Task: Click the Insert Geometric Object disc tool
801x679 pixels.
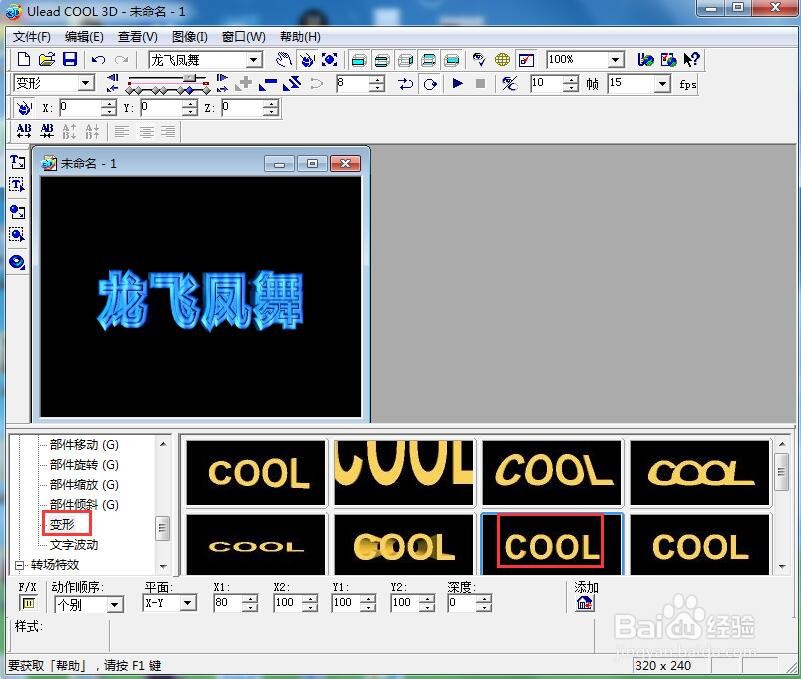Action: [17, 262]
